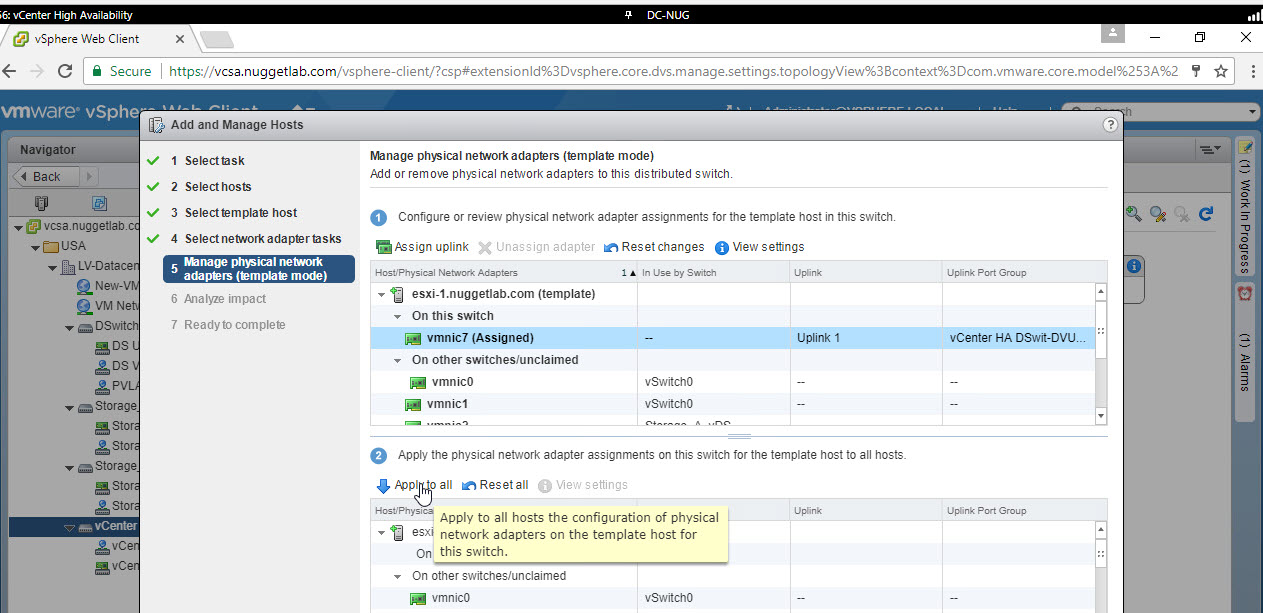Select the vmnic7 (Assigned) adapter row

(480, 338)
